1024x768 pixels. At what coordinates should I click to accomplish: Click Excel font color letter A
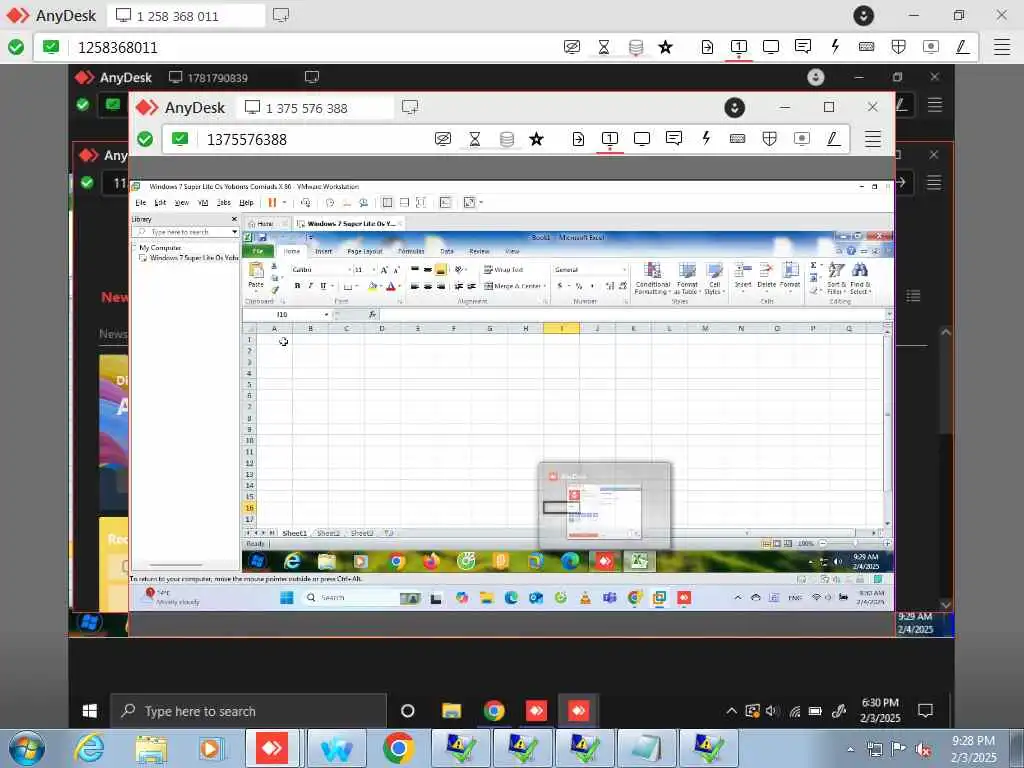pyautogui.click(x=390, y=286)
